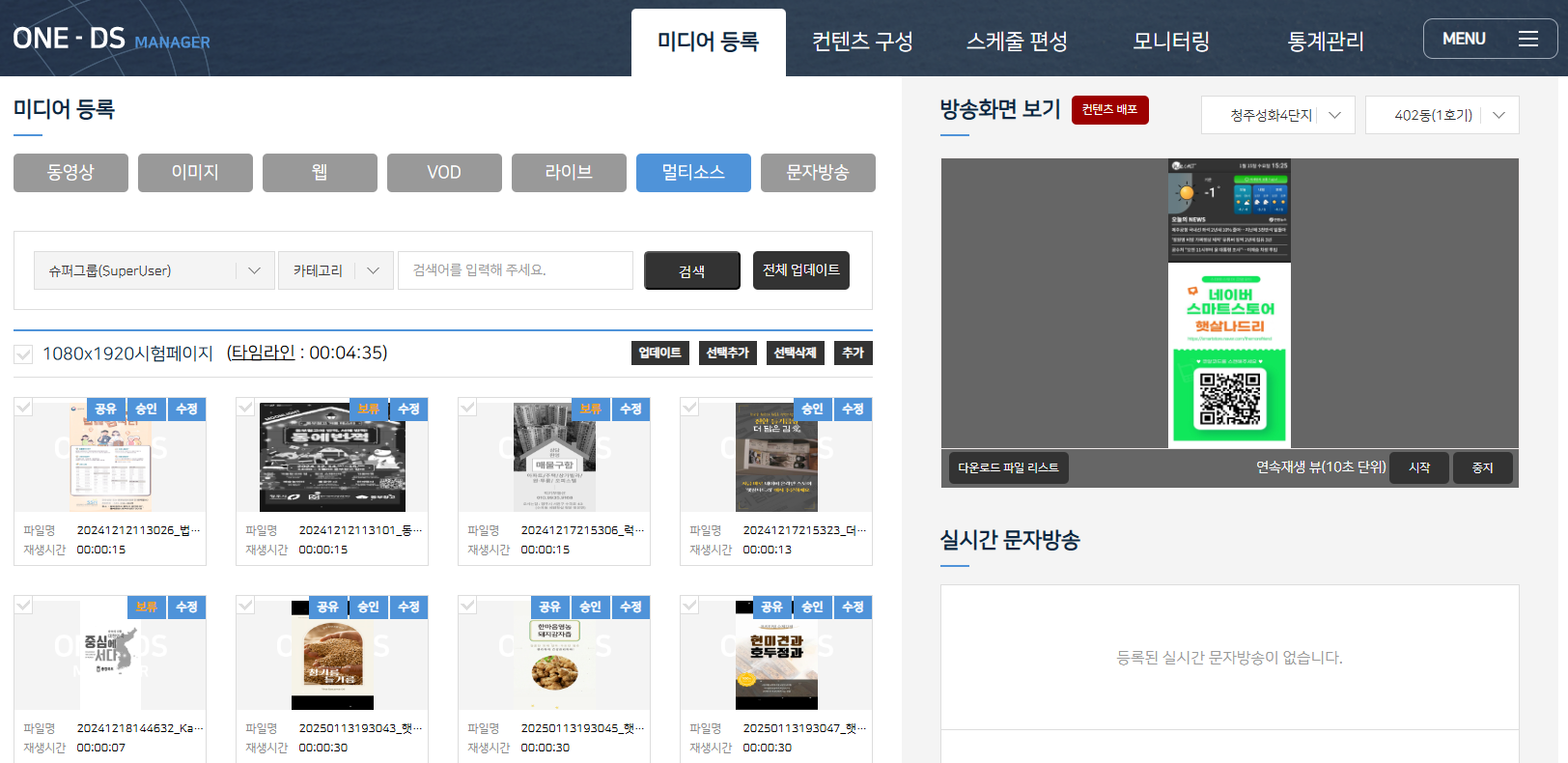Start continuous playback with 시작

[1419, 467]
